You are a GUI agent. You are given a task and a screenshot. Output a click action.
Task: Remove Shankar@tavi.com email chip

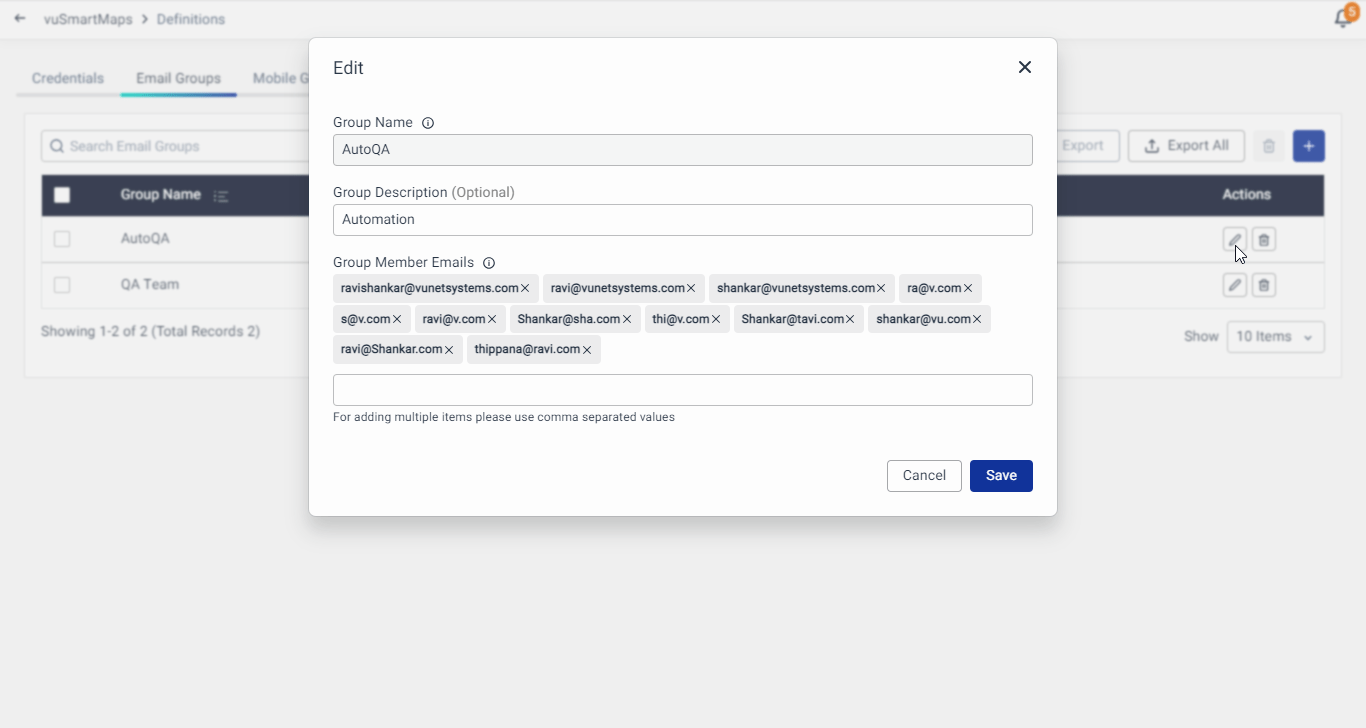click(x=850, y=320)
